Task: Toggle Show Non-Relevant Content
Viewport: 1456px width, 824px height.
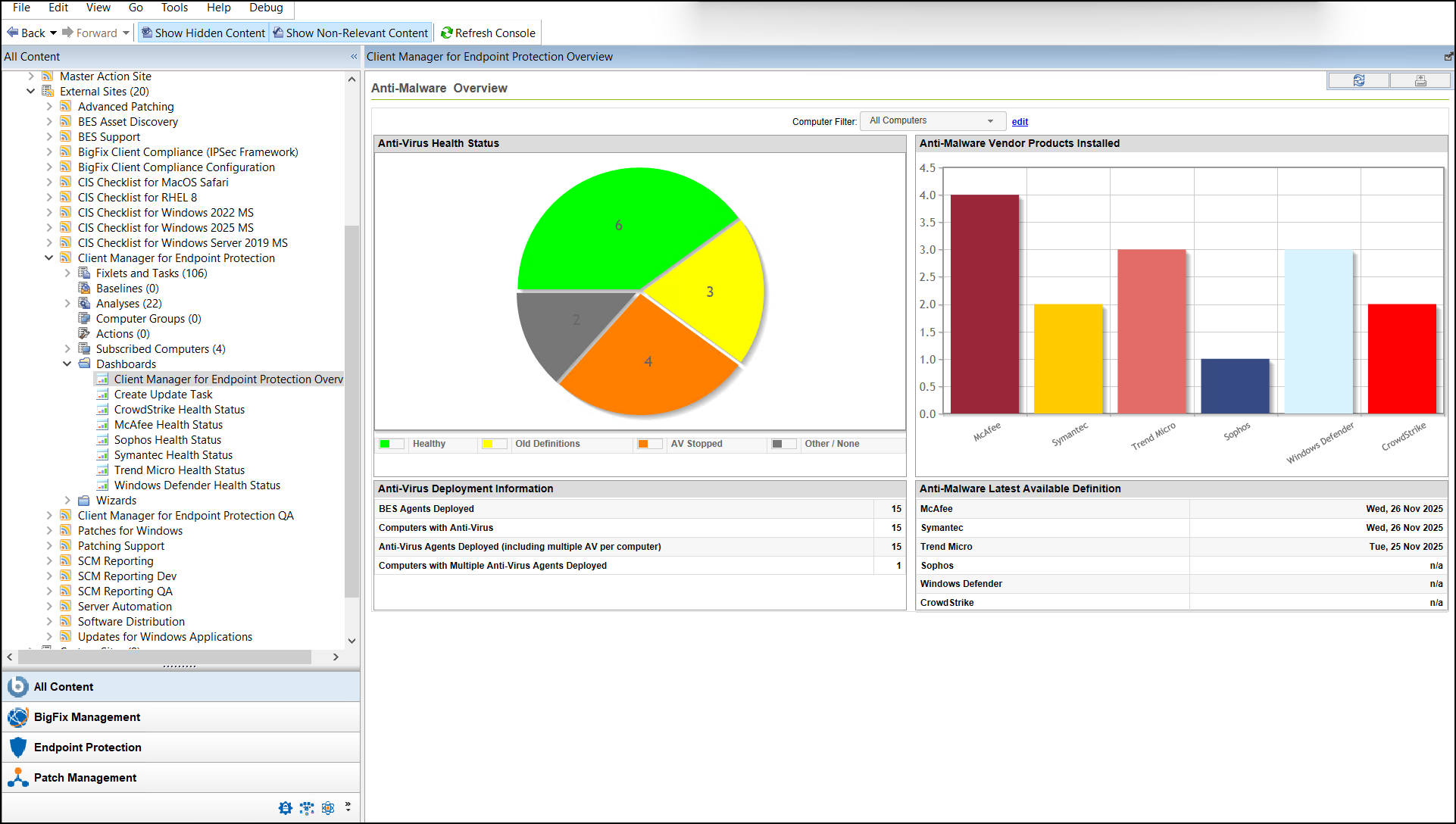Action: (x=350, y=33)
